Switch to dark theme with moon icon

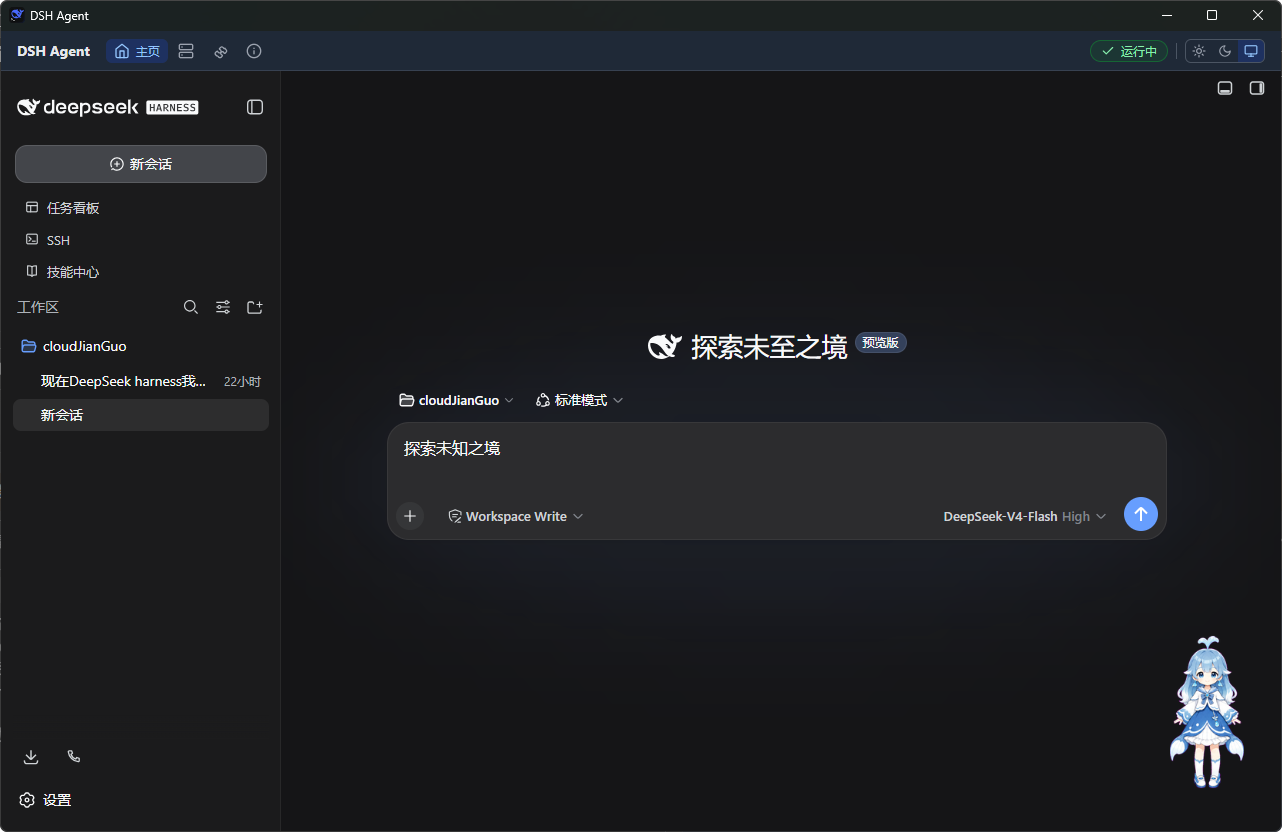click(x=1225, y=51)
